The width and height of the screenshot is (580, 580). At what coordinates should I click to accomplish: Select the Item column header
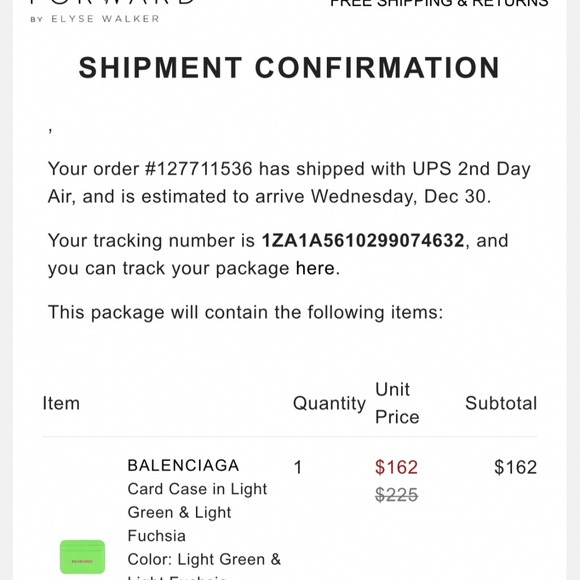[61, 403]
